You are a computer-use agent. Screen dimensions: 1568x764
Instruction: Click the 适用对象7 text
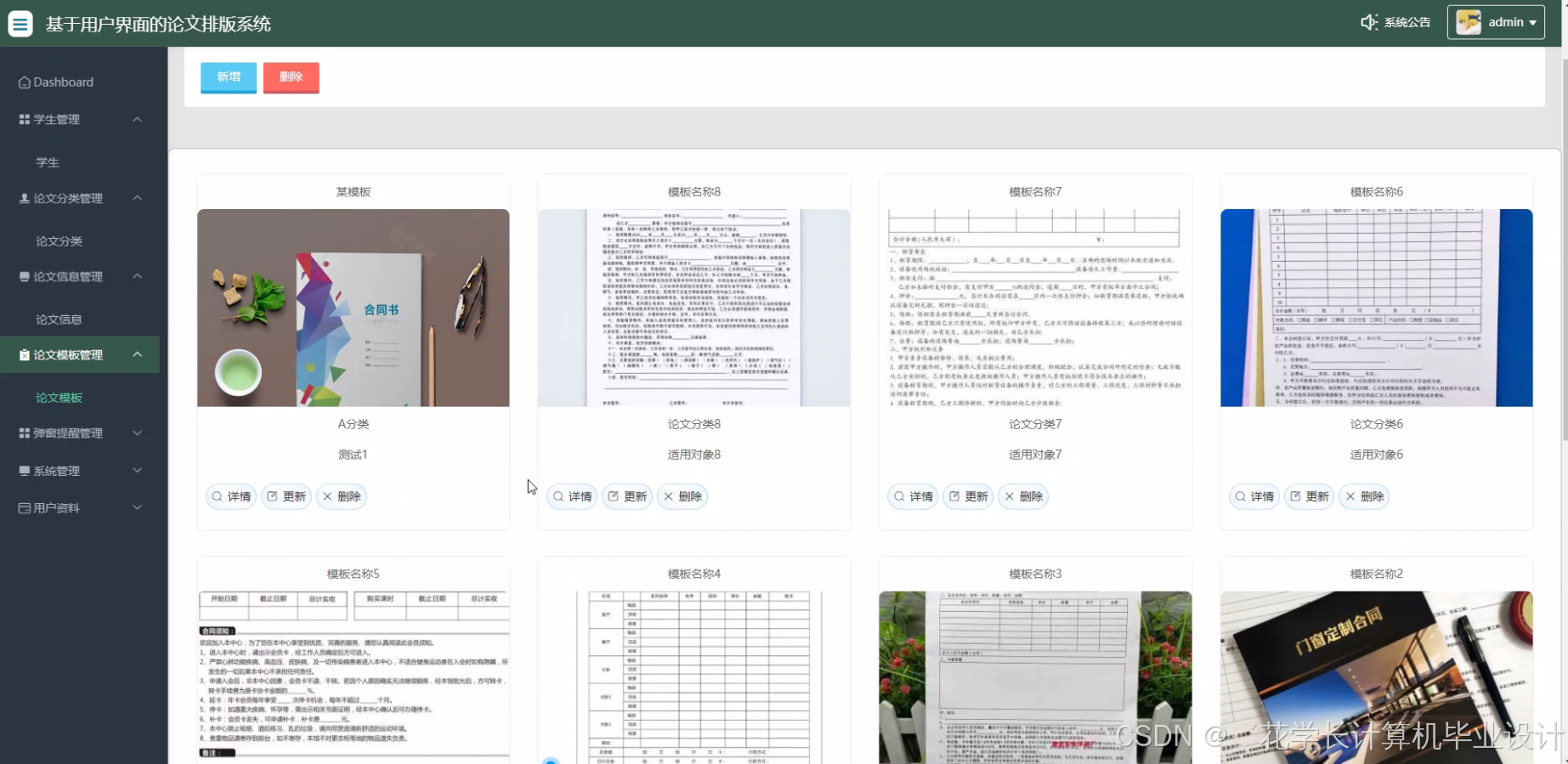pos(1035,455)
